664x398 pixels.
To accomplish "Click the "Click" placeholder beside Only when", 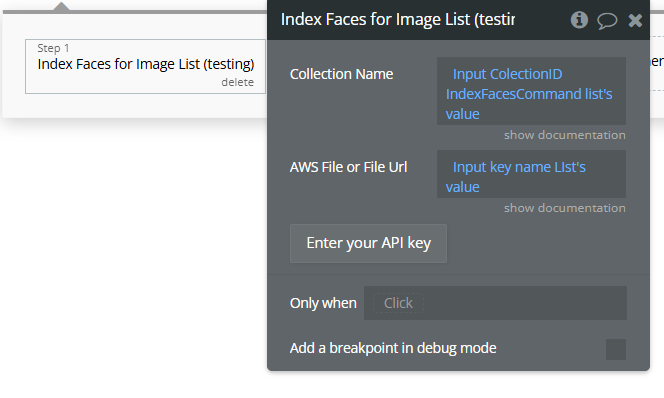I will (x=398, y=303).
